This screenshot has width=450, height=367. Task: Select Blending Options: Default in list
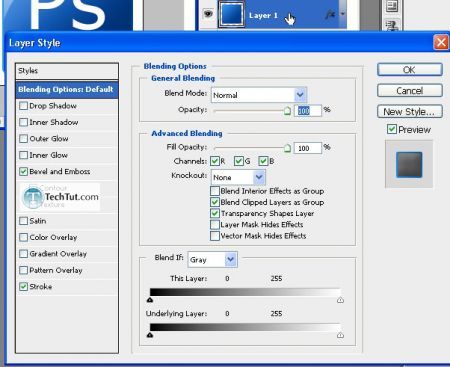[67, 89]
